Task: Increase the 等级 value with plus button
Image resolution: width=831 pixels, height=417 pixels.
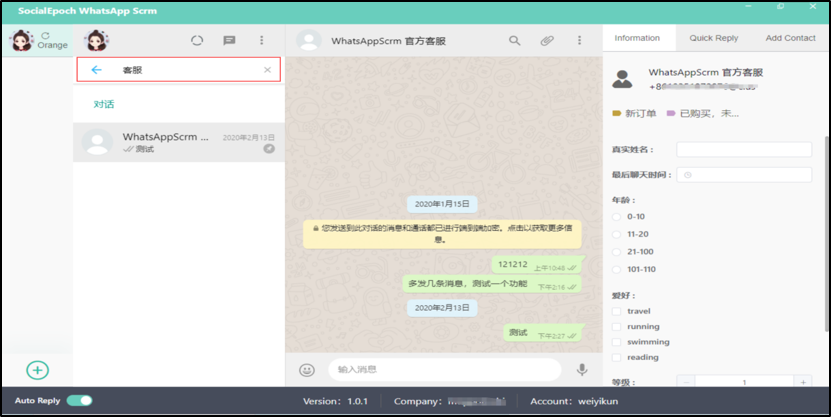Action: (x=803, y=382)
